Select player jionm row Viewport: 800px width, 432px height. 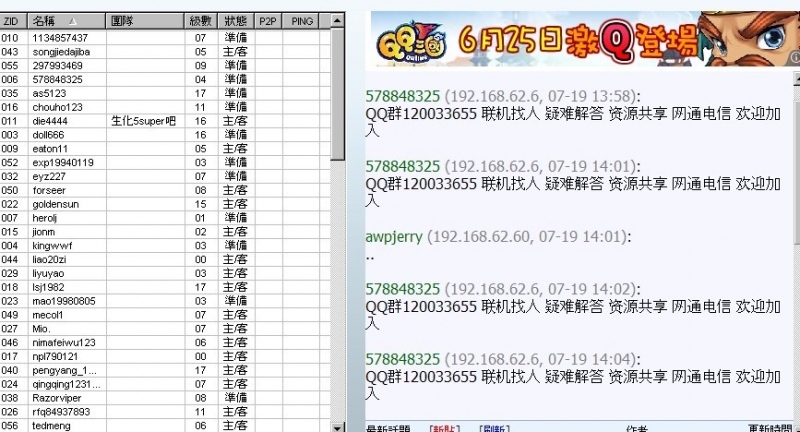coord(165,232)
